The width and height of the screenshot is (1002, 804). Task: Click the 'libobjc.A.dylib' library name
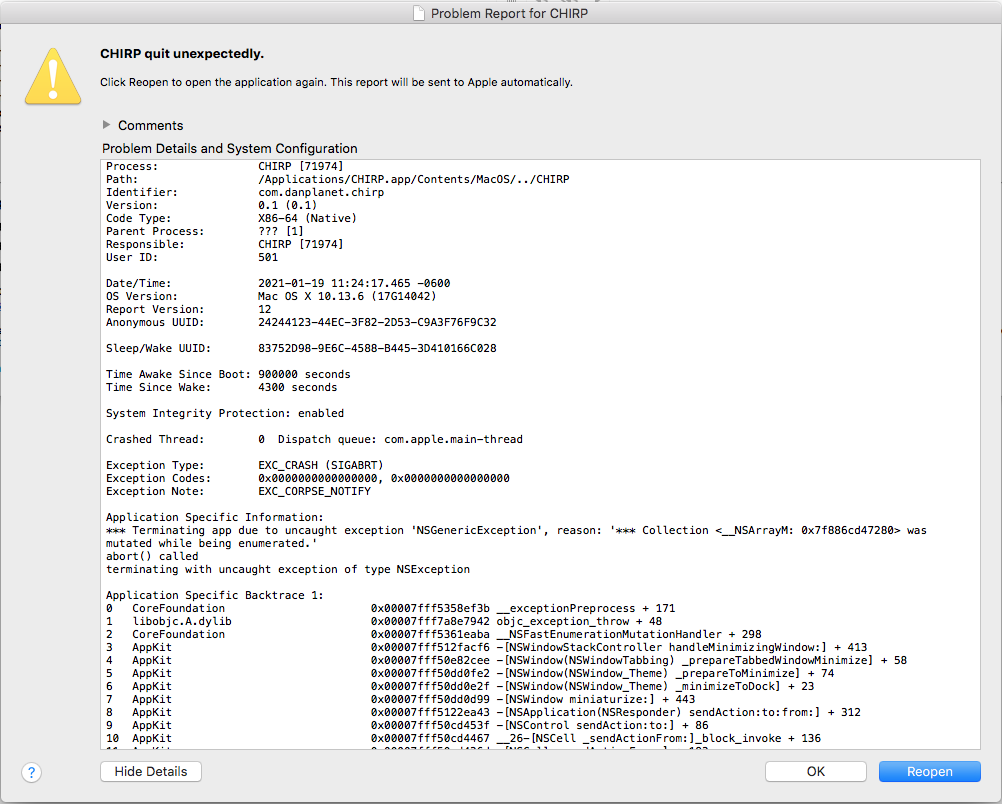[182, 621]
